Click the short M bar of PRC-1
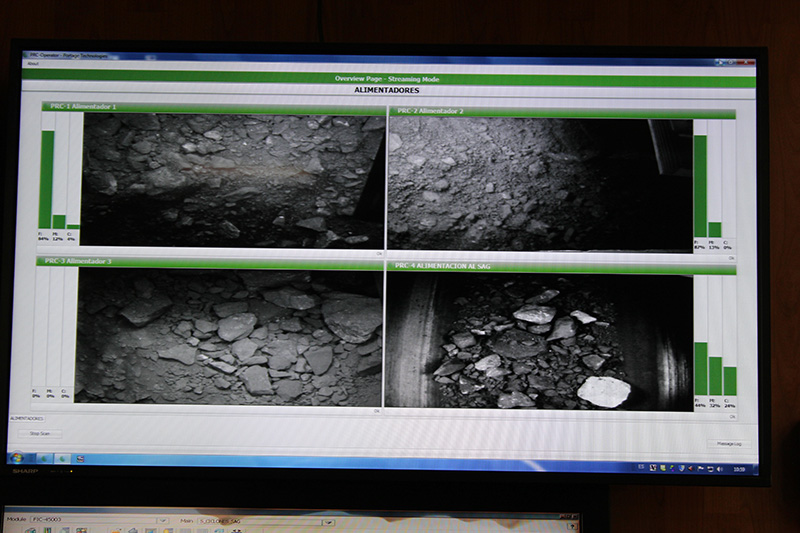The height and width of the screenshot is (533, 800). click(x=59, y=222)
